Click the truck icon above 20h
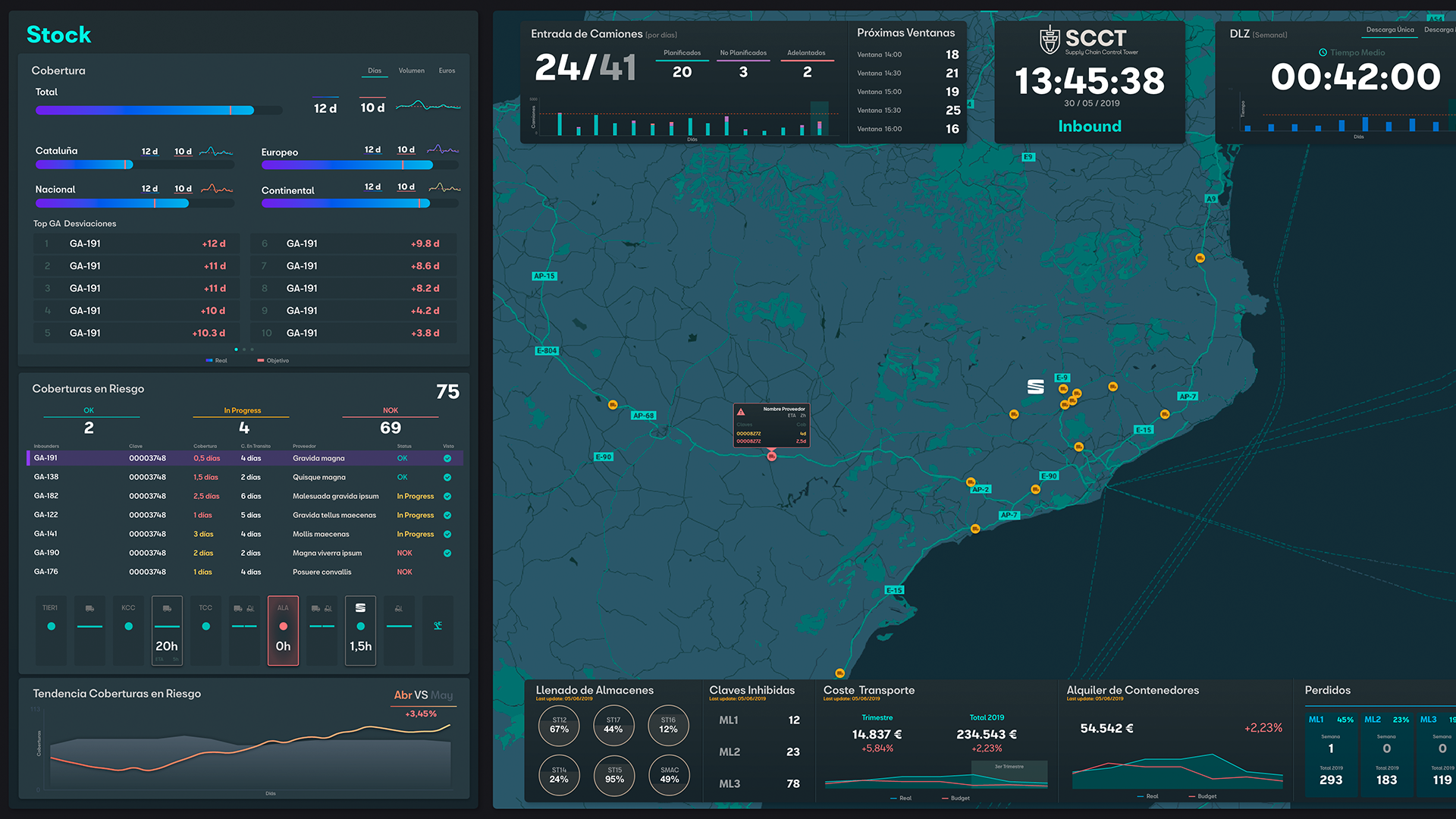The width and height of the screenshot is (1456, 819). point(167,608)
